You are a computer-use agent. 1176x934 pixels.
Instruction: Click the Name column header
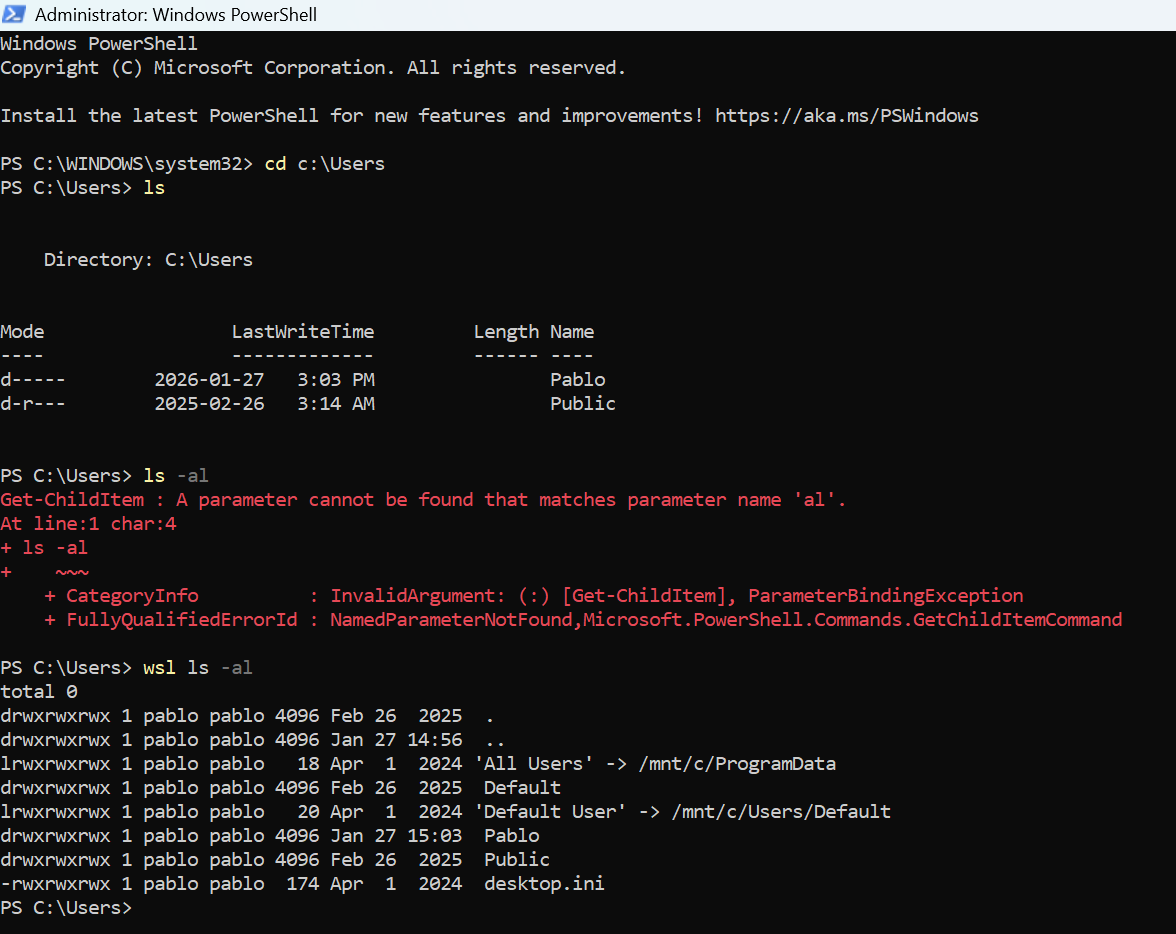tap(572, 332)
